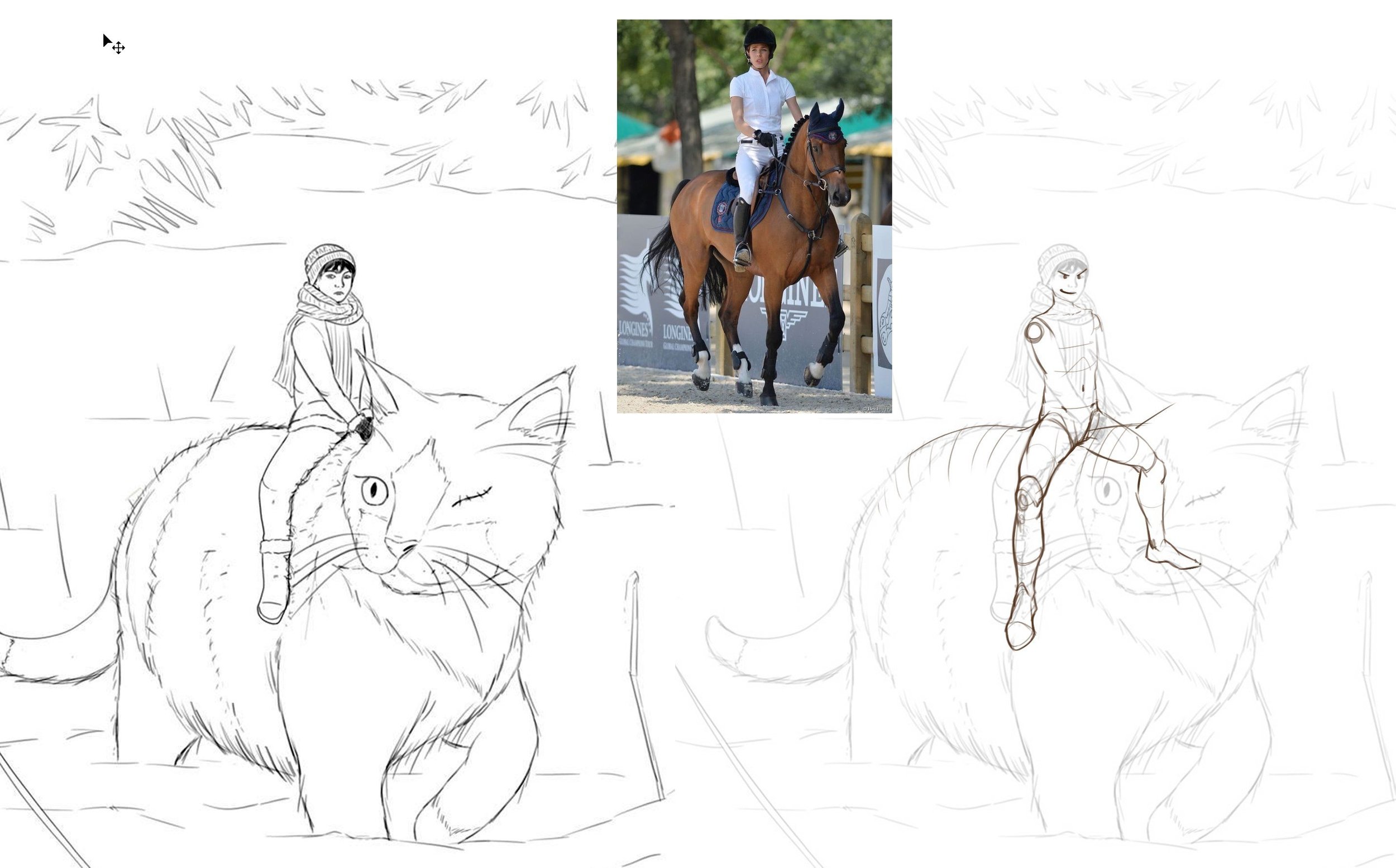This screenshot has width=1396, height=868.
Task: Click the shoulder circle on brown figure sketch
Action: click(x=1035, y=332)
